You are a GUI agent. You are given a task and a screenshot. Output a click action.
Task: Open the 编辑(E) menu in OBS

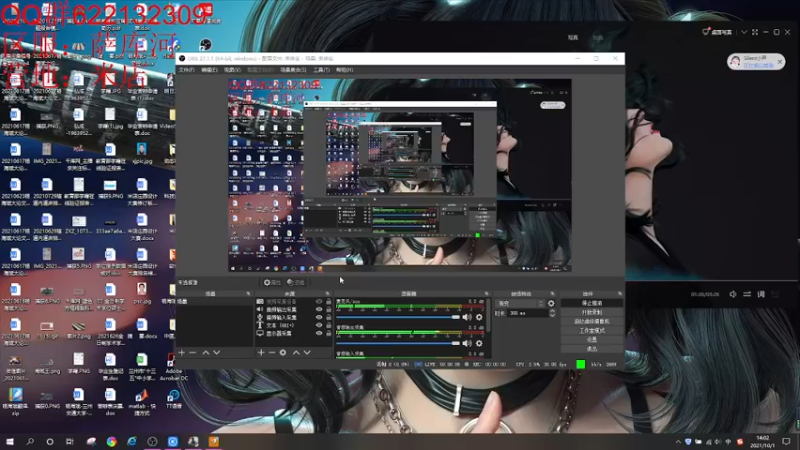pyautogui.click(x=209, y=70)
